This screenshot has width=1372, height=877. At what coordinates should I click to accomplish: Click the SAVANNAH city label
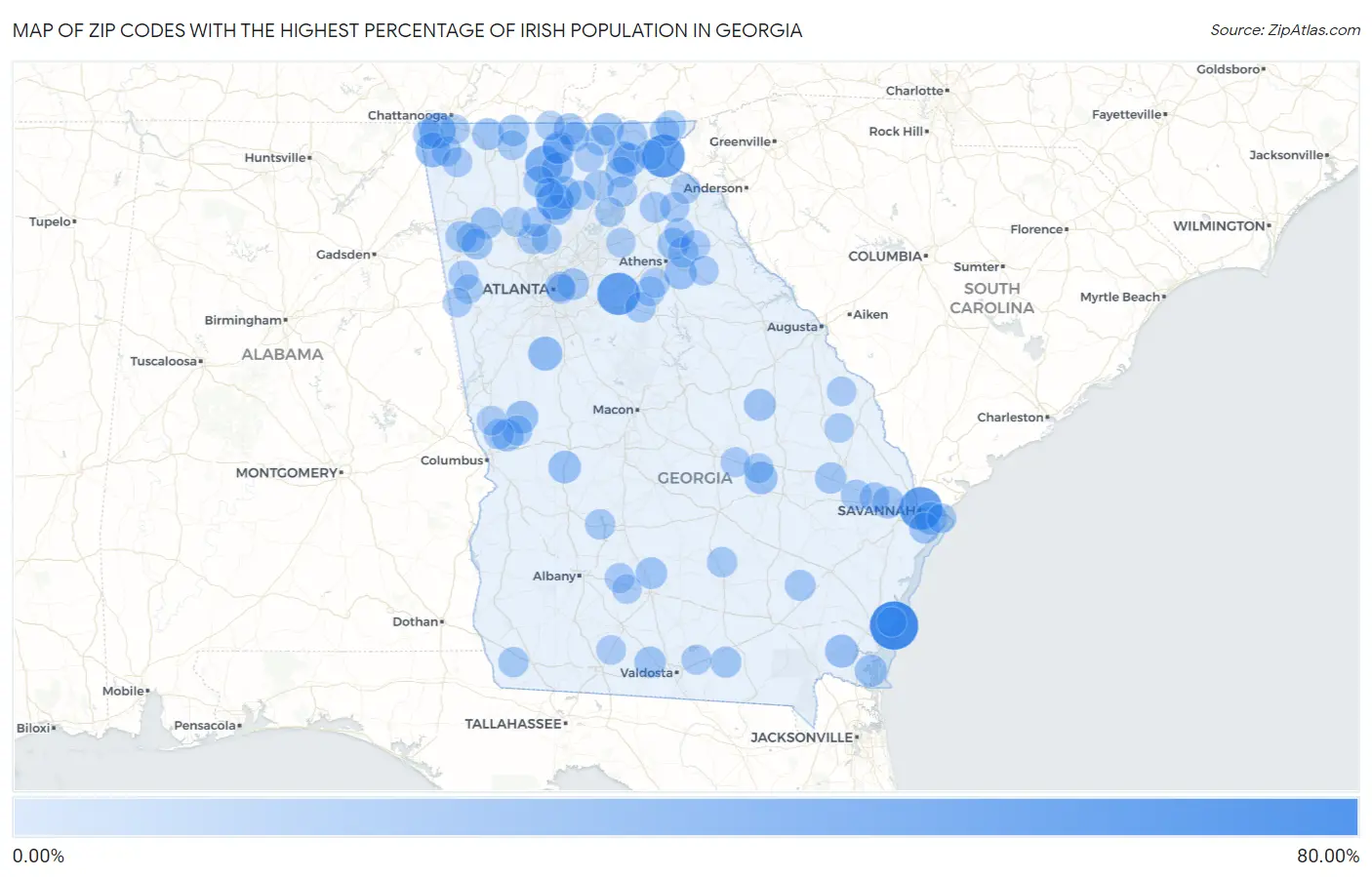click(876, 510)
